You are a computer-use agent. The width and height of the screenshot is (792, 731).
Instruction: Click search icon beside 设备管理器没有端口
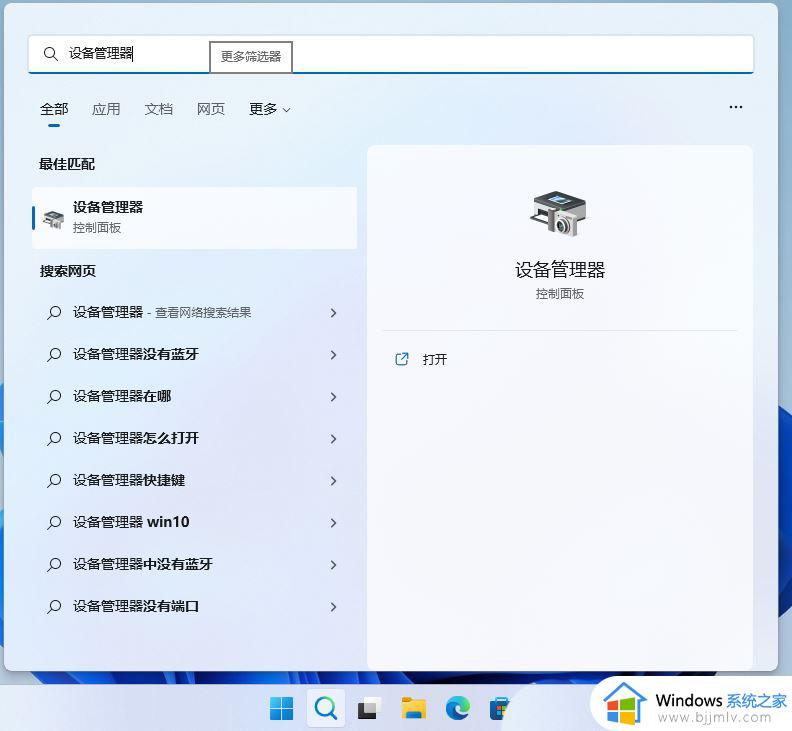click(x=54, y=607)
